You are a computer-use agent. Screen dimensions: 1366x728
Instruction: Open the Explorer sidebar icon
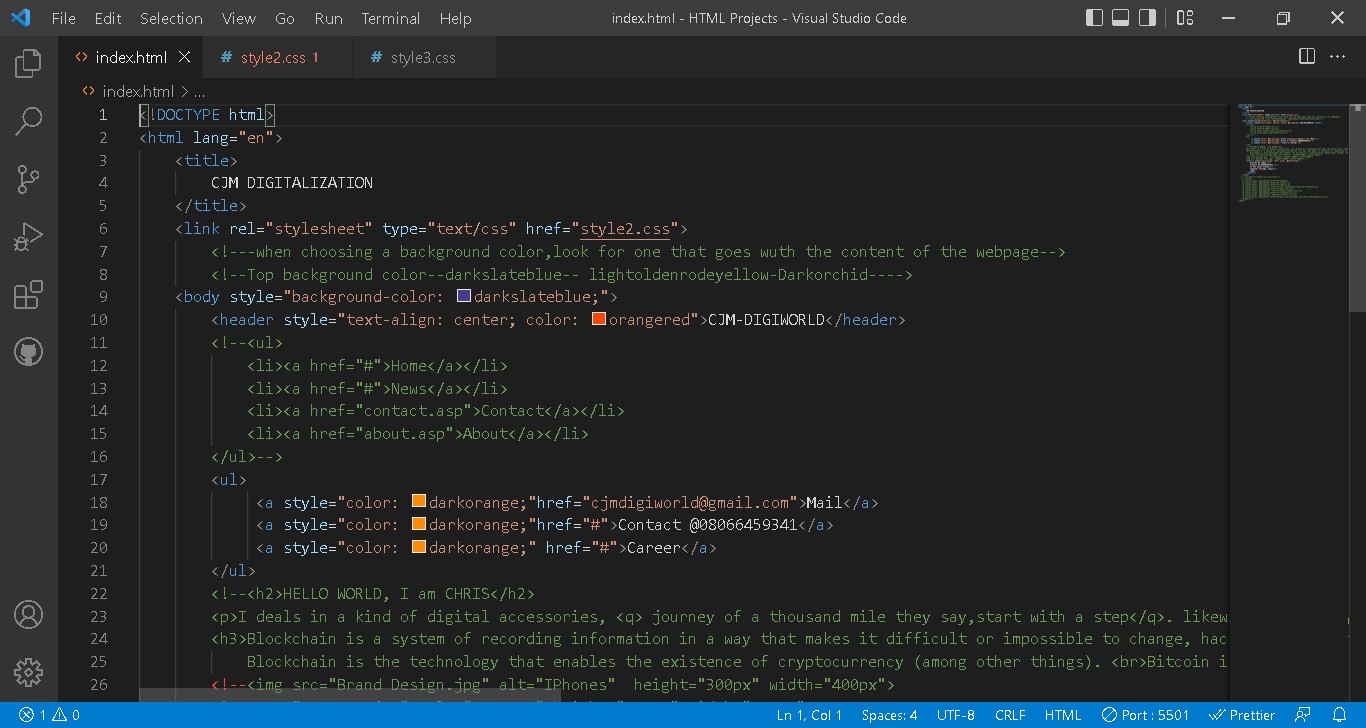[27, 62]
